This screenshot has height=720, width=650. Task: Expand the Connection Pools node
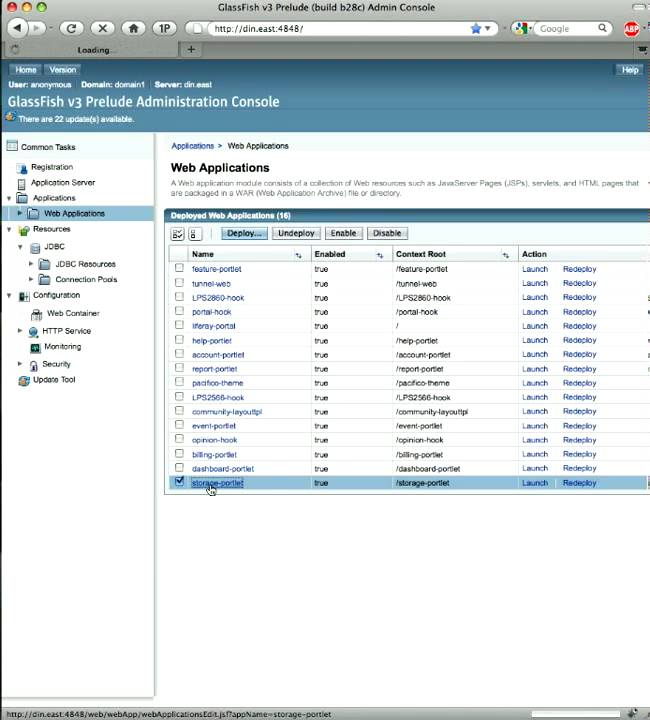point(31,279)
